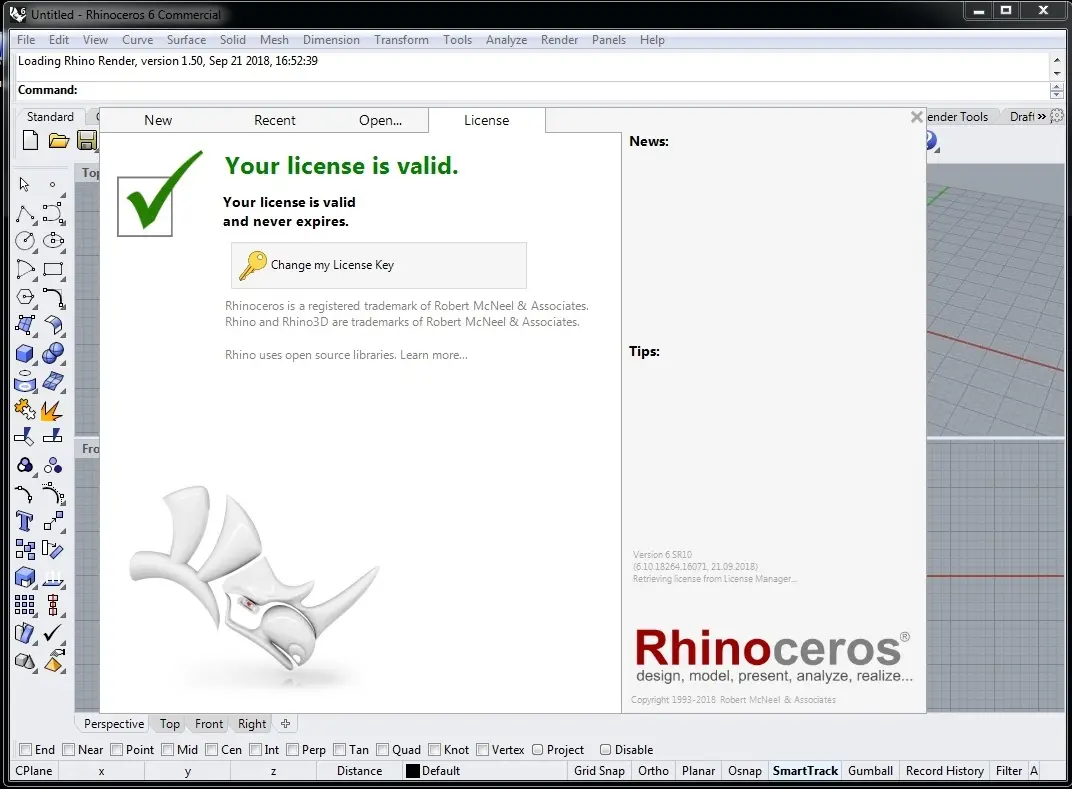Toggle the Project osnap option
1072x789 pixels.
pos(537,750)
